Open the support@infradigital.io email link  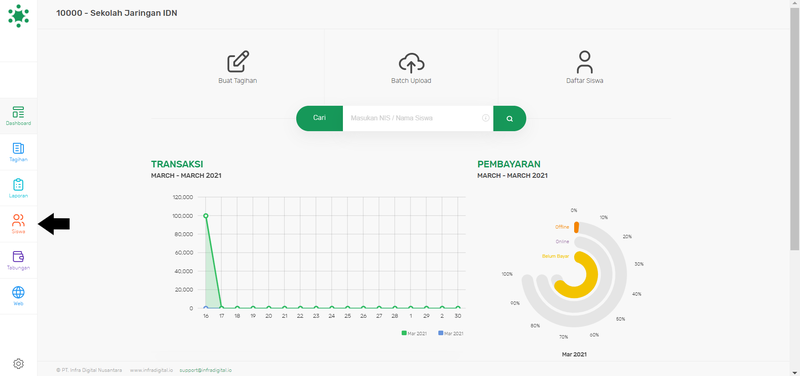[206, 370]
